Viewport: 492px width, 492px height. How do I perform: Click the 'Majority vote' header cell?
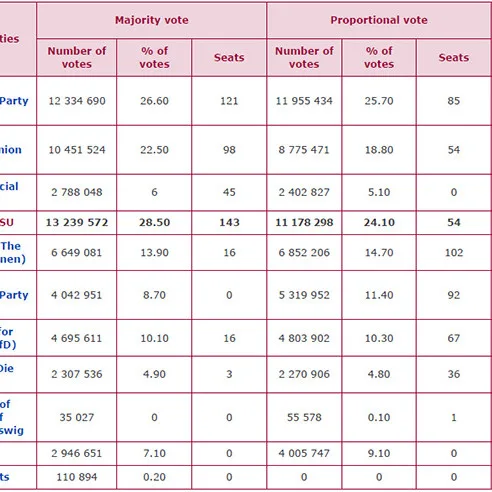pos(152,20)
